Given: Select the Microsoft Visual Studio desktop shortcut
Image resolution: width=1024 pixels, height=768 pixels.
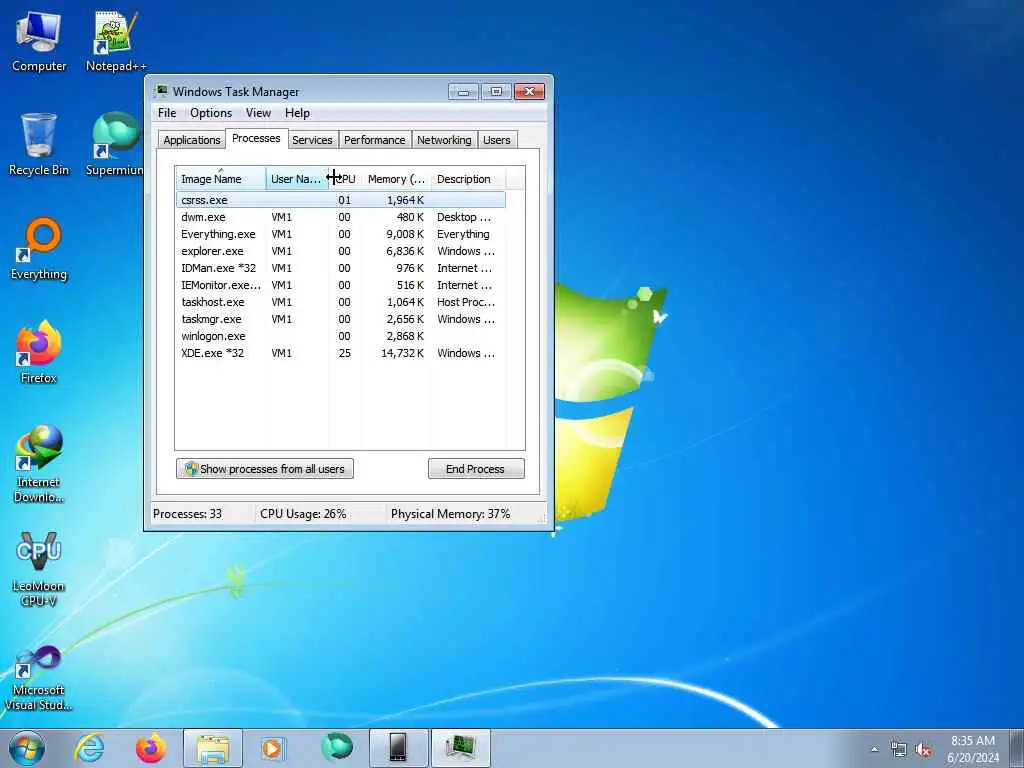Looking at the screenshot, I should (39, 678).
